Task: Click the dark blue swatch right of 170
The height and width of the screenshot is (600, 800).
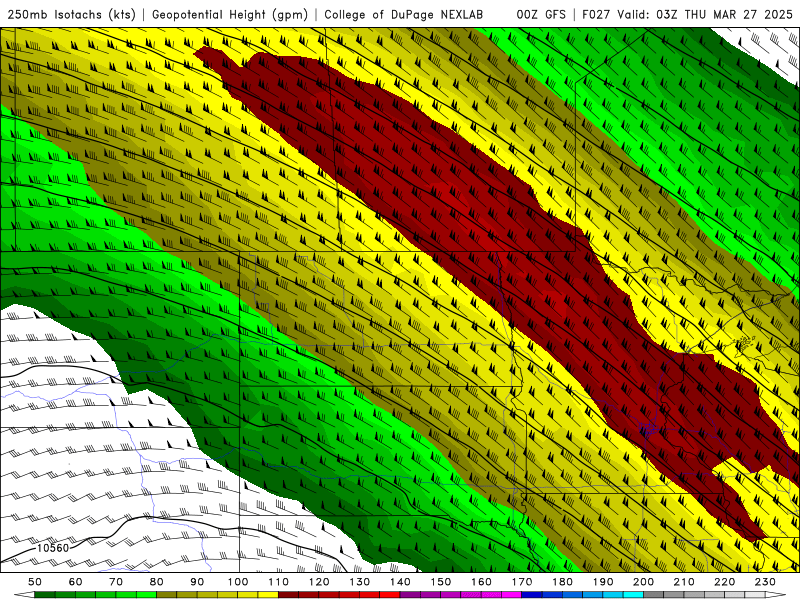Action: (x=532, y=595)
